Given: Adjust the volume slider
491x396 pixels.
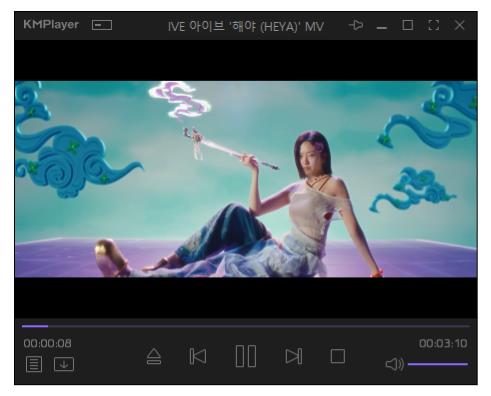Looking at the screenshot, I should 438,364.
